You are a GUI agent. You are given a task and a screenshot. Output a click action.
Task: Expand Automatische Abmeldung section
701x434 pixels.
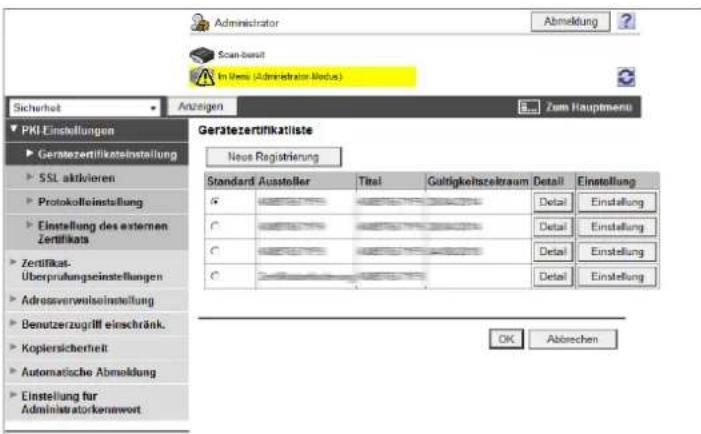pyautogui.click(x=96, y=372)
